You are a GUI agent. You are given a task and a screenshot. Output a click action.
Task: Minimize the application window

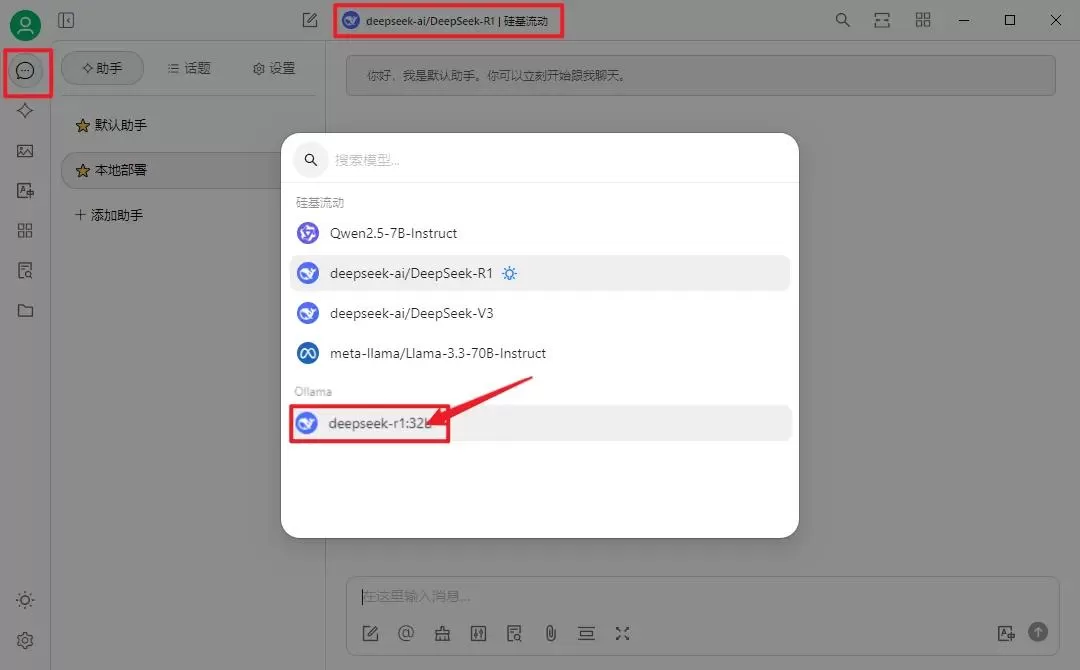pyautogui.click(x=964, y=21)
